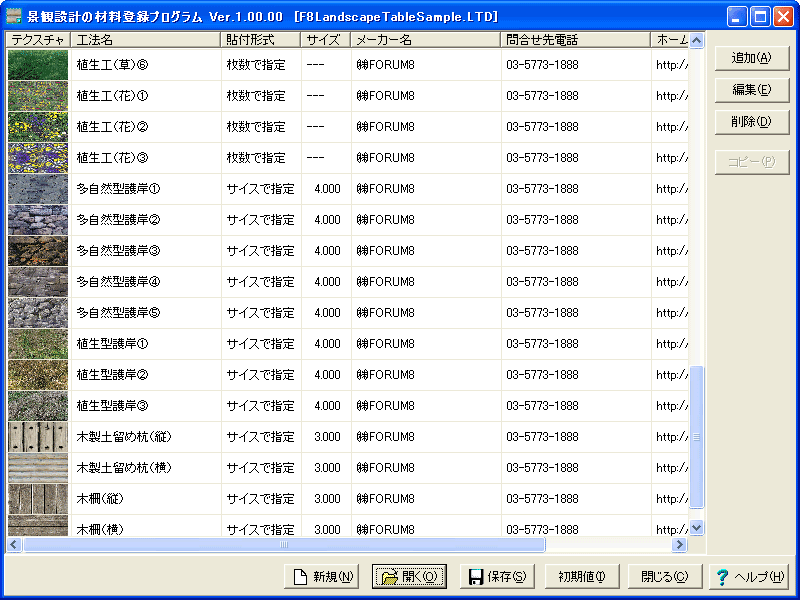This screenshot has width=800, height=600.
Task: Select the 植生工(花)③ texture thumbnail
Action: 38,158
